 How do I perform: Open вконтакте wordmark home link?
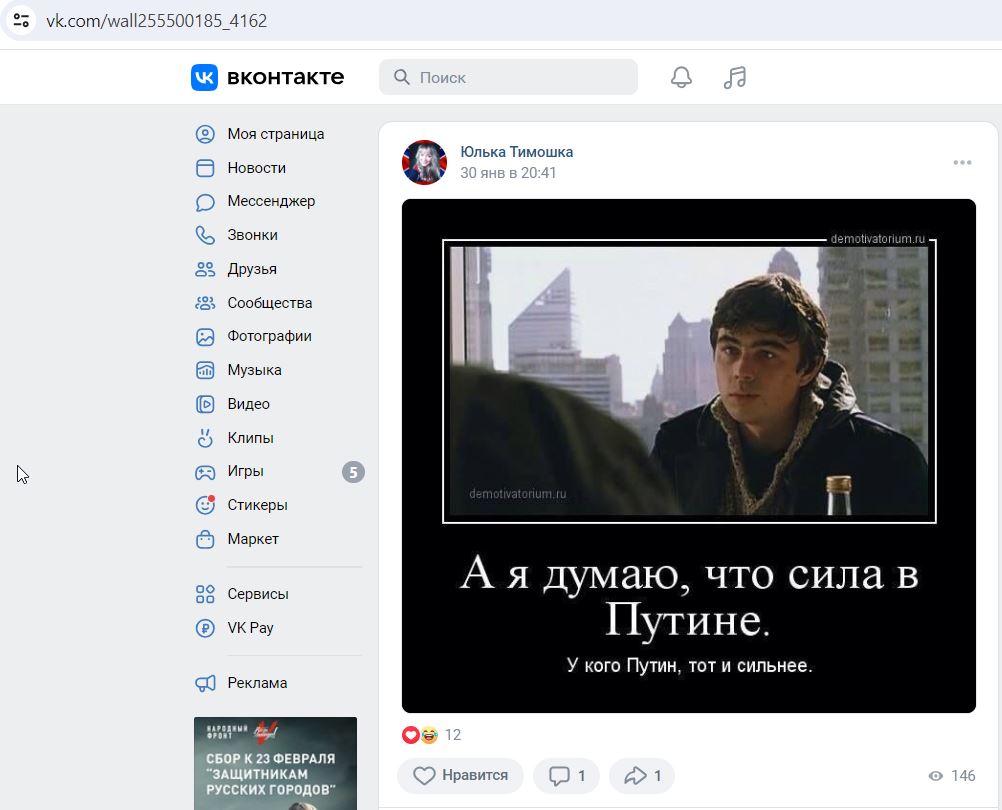[286, 77]
